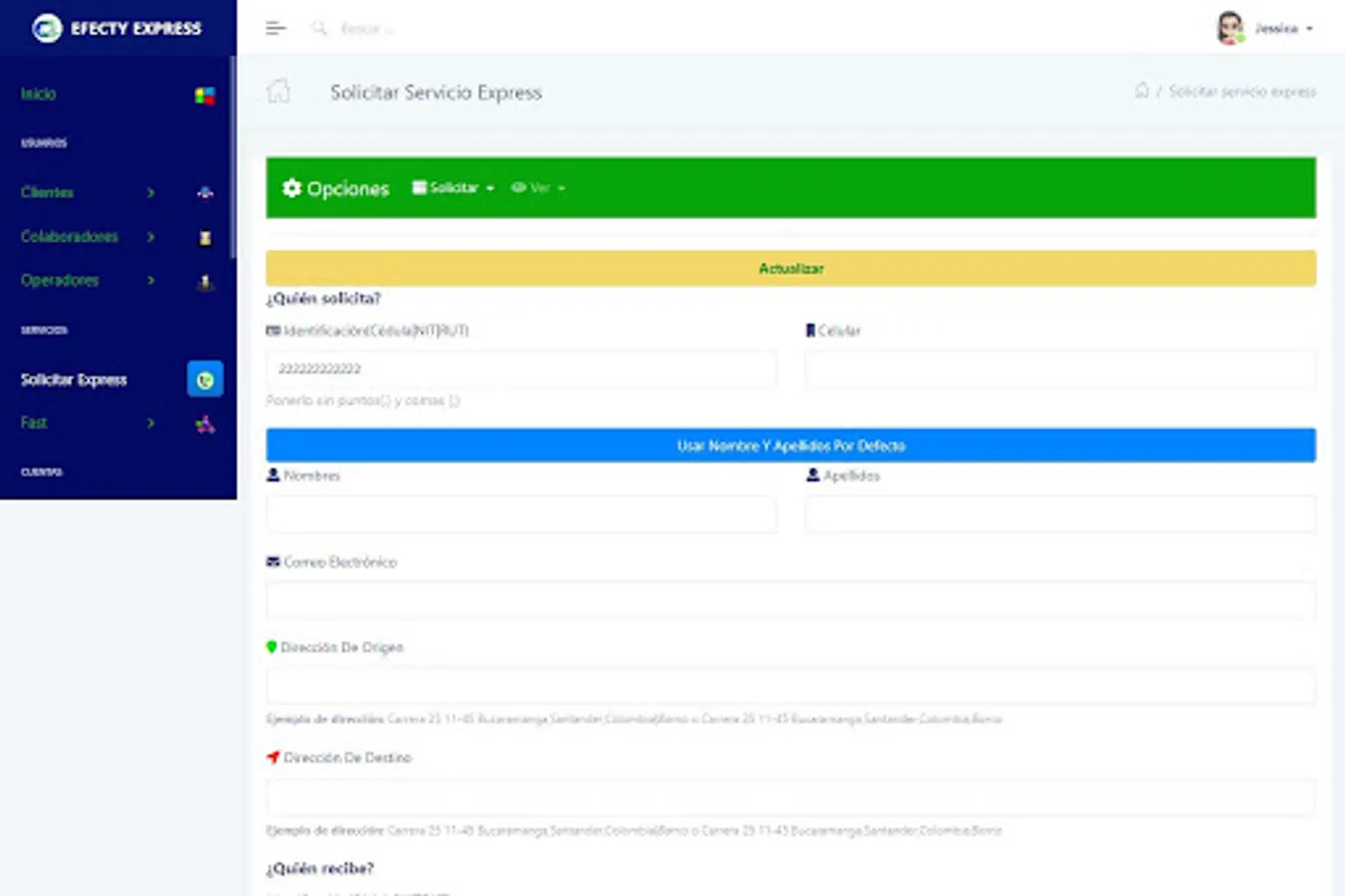Click the phone icon by Celular

click(810, 331)
